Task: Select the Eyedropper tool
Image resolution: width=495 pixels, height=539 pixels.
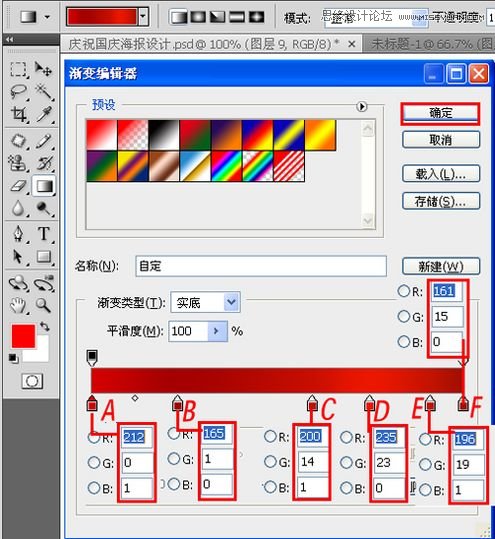Action: pyautogui.click(x=44, y=114)
